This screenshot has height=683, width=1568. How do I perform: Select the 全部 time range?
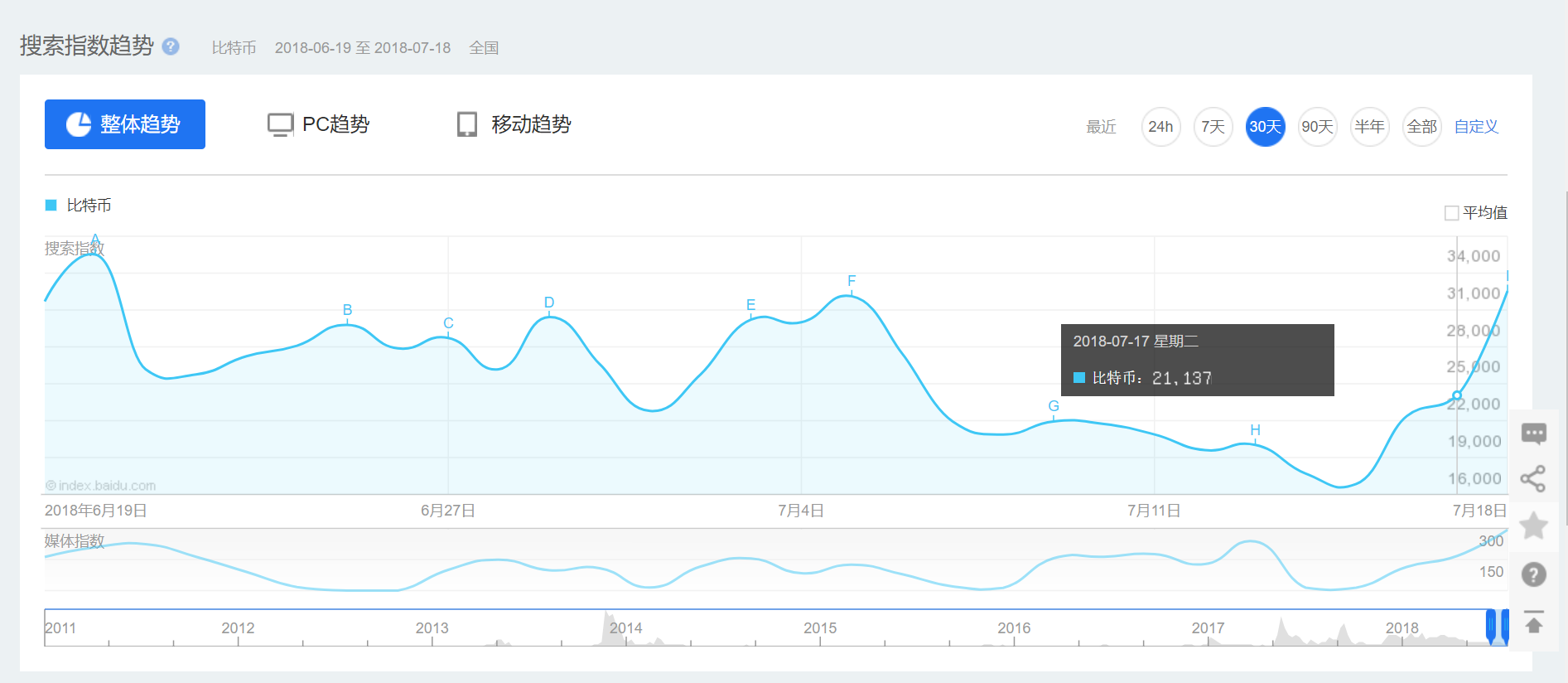pyautogui.click(x=1421, y=127)
